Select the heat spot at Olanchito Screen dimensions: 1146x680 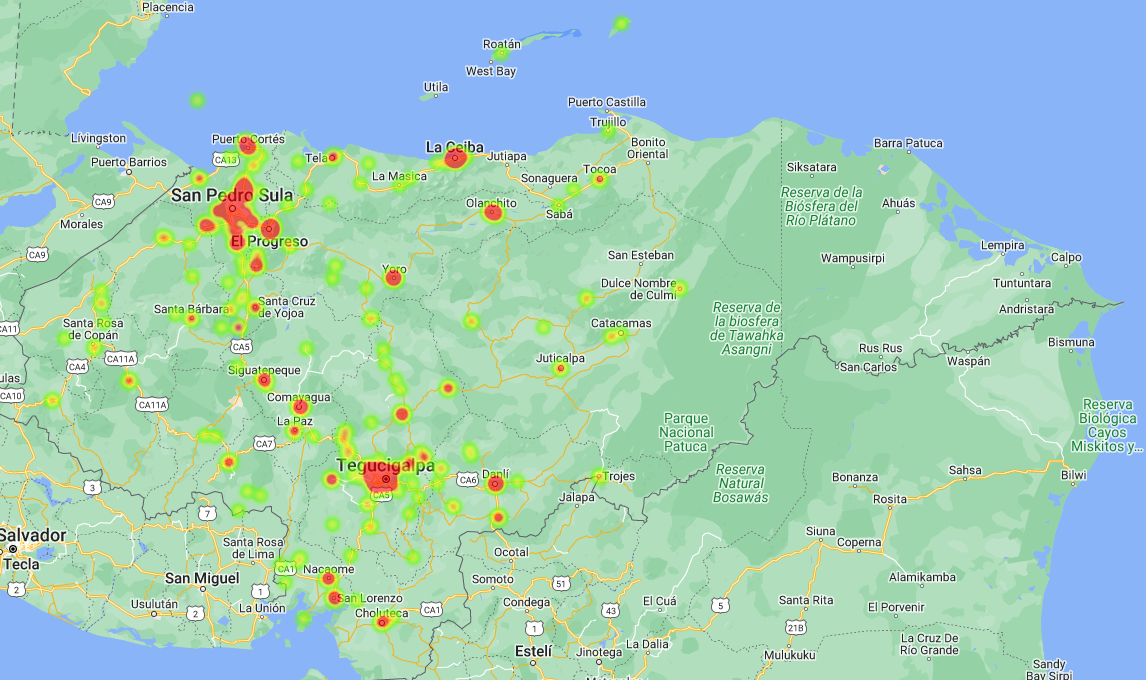492,211
